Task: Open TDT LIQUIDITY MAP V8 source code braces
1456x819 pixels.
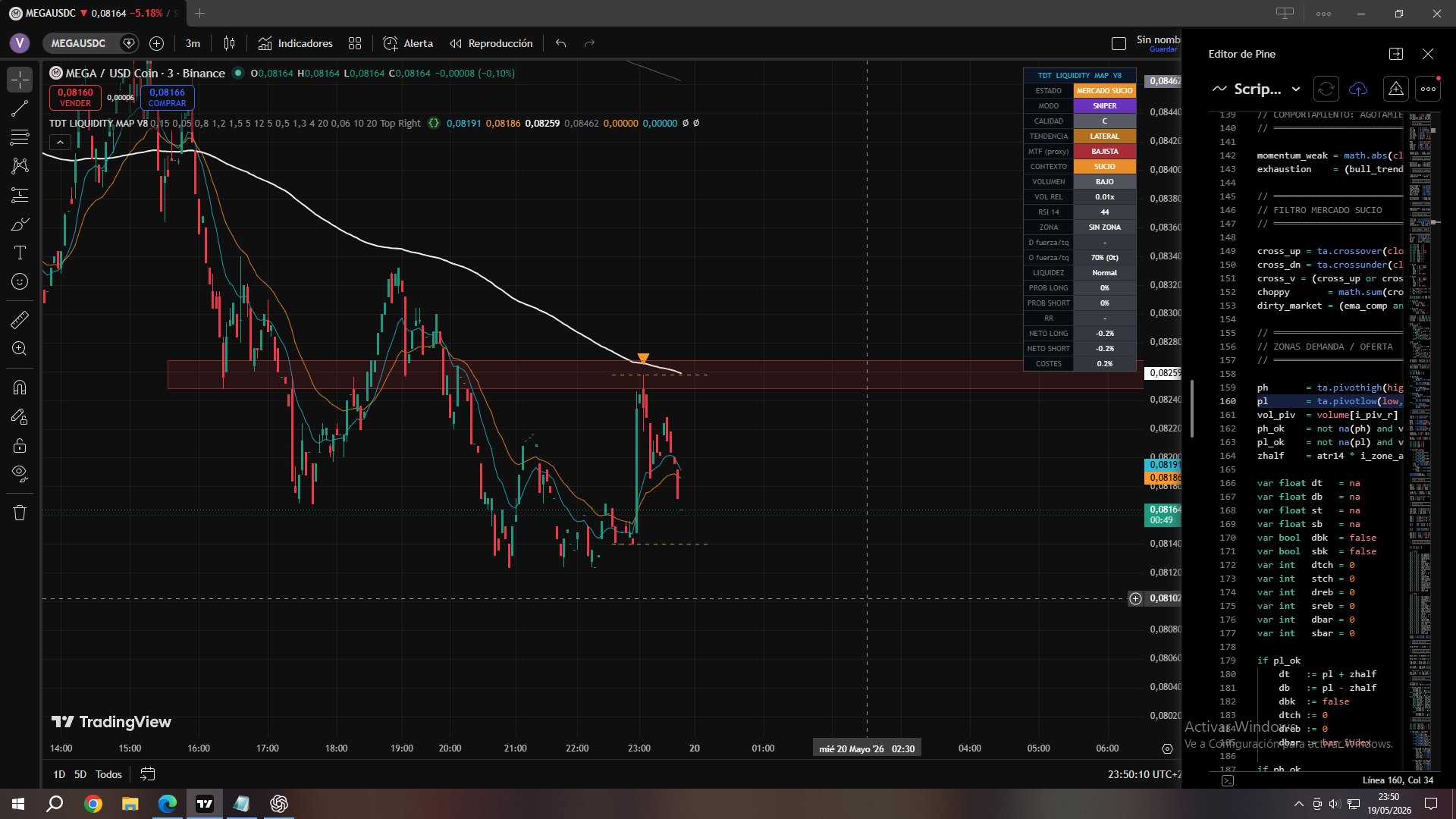Action: 433,123
